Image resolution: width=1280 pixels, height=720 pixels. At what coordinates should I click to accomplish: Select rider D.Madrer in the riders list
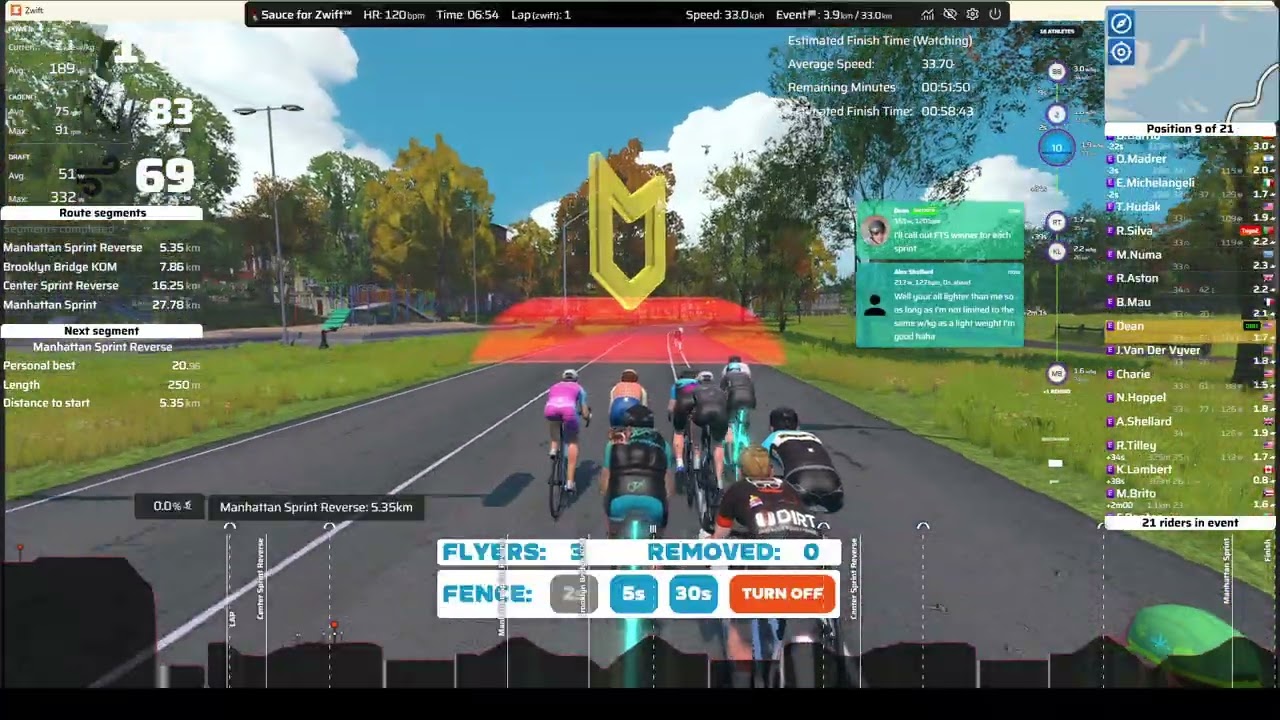(1190, 159)
